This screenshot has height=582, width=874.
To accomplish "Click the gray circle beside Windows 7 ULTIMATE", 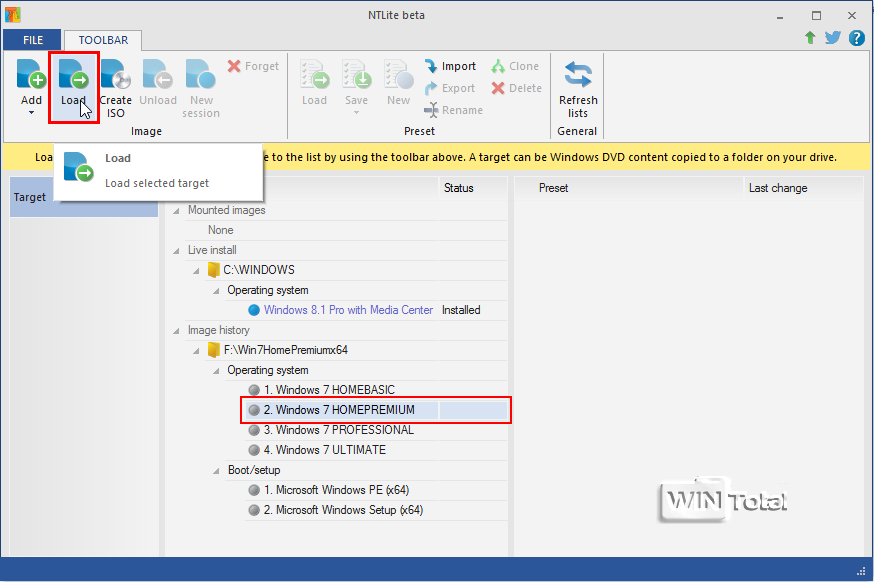I will click(x=254, y=450).
